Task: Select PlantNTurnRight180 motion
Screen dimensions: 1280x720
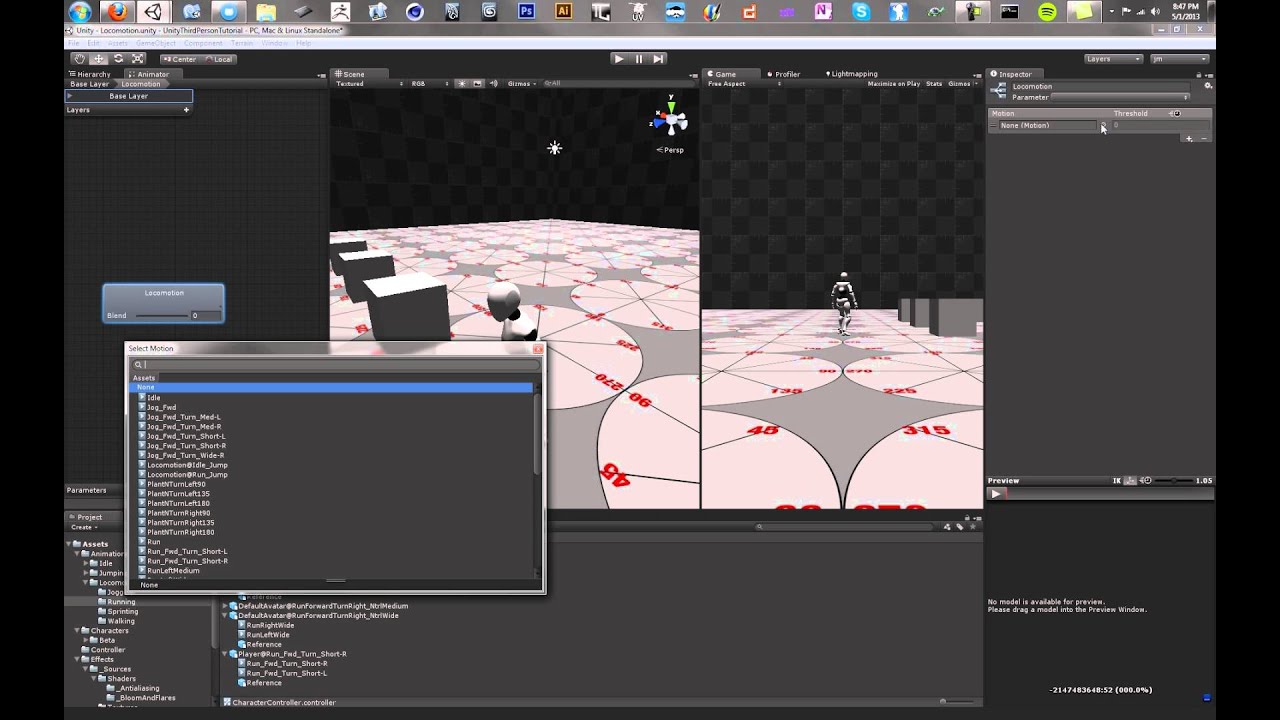Action: 180,532
